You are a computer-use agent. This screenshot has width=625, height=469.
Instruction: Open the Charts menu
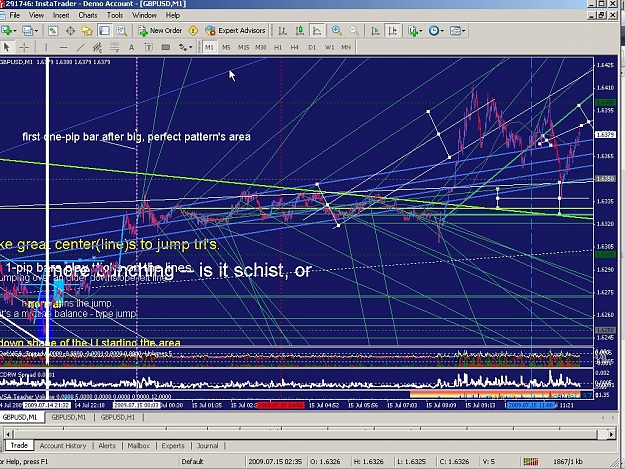(88, 15)
